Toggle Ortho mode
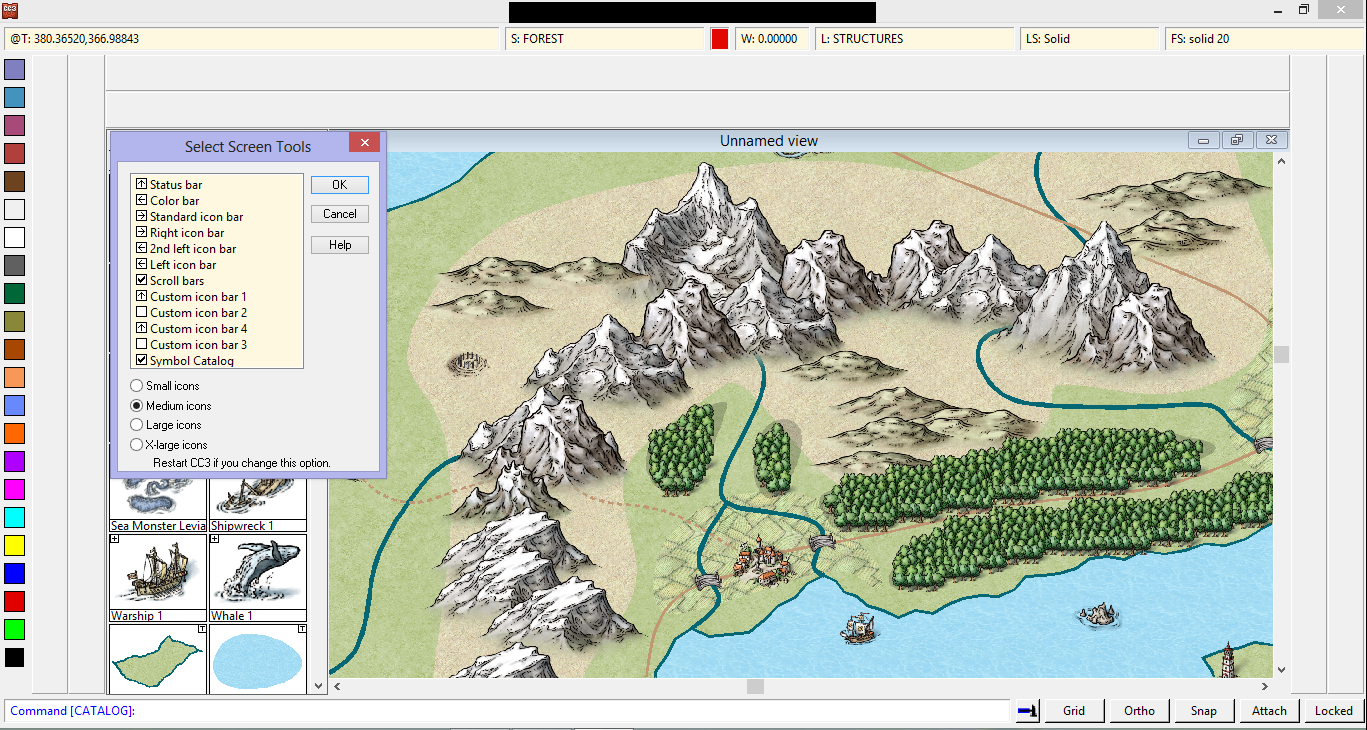 [x=1139, y=711]
